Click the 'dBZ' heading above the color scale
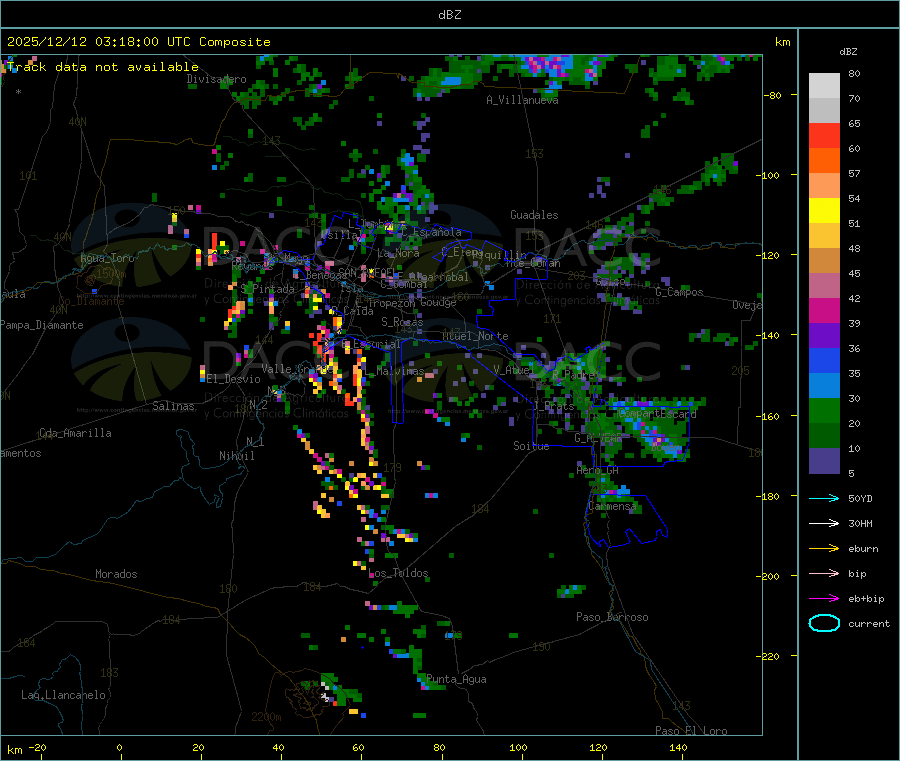 click(848, 52)
